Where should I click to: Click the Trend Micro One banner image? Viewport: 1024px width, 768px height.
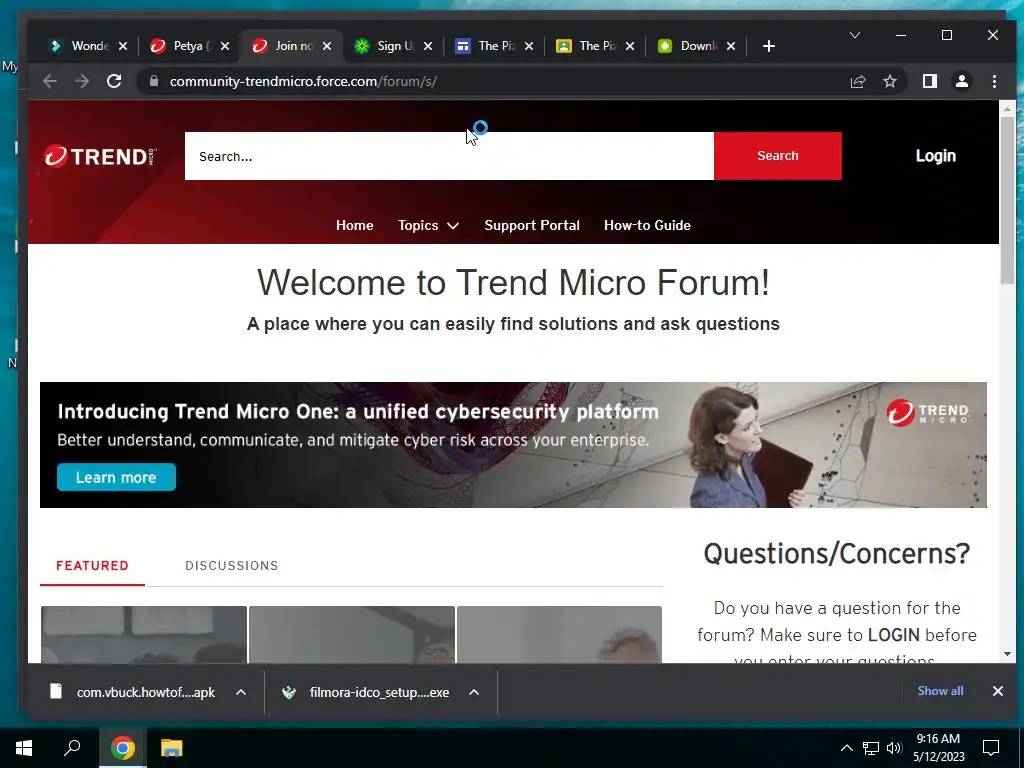(513, 445)
